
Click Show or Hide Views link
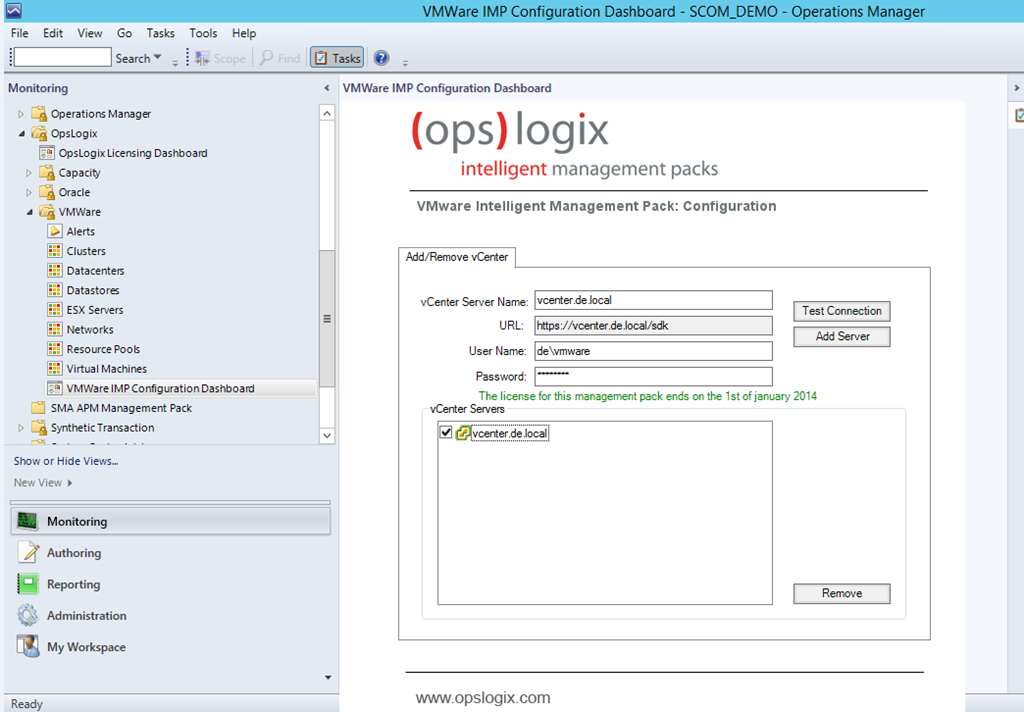(66, 461)
